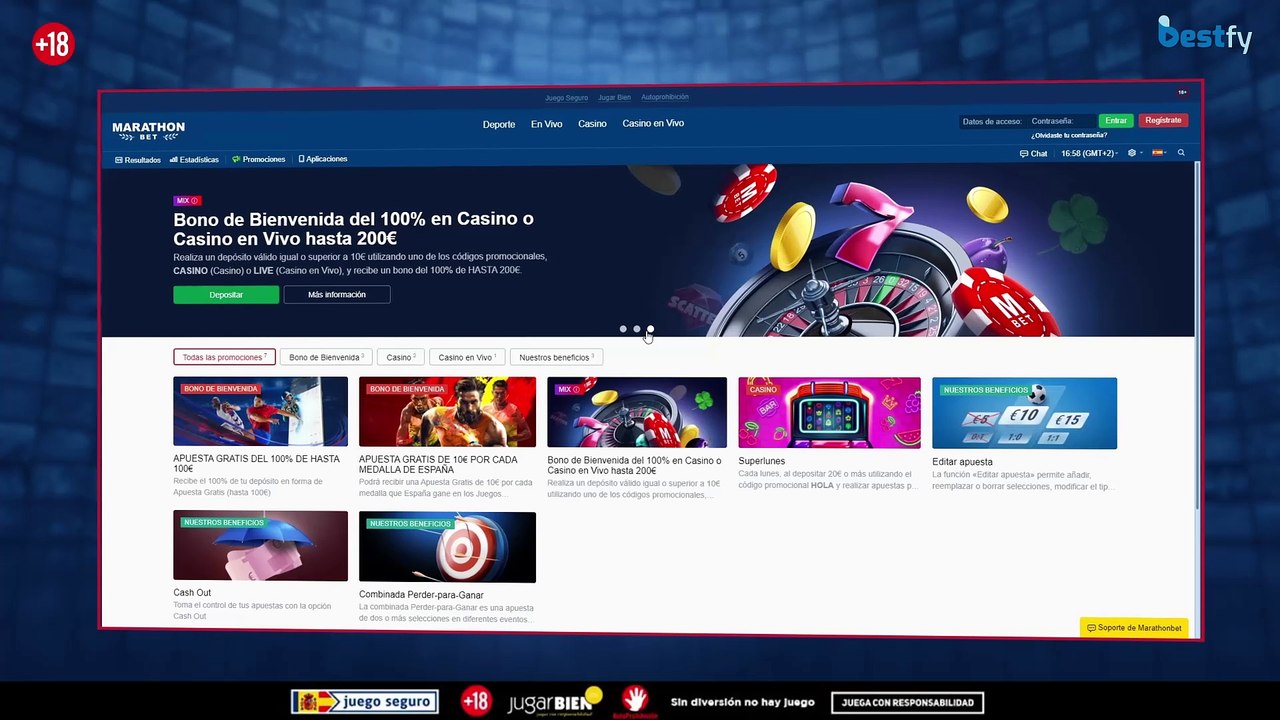
Task: Click the bestfy logo in the corner
Action: (x=1205, y=34)
